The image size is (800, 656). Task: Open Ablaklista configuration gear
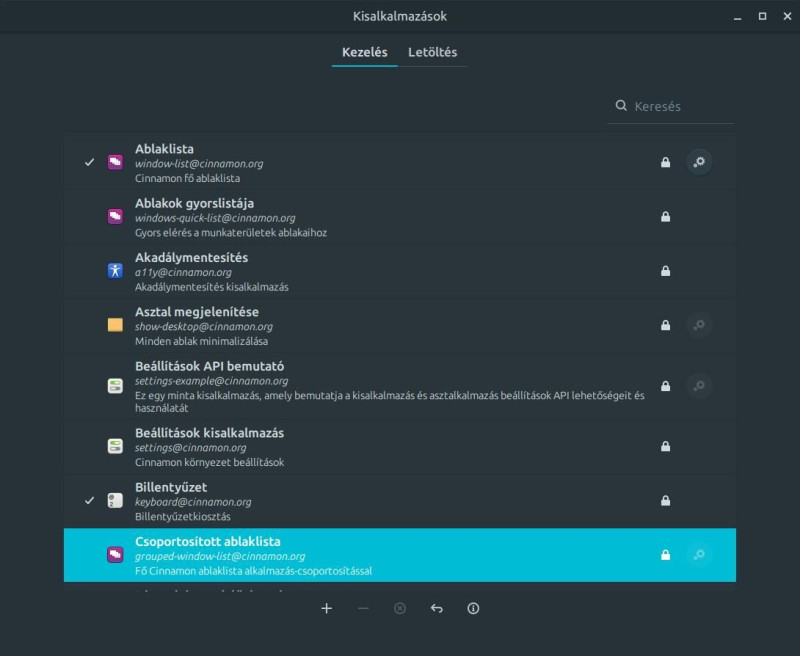point(698,162)
